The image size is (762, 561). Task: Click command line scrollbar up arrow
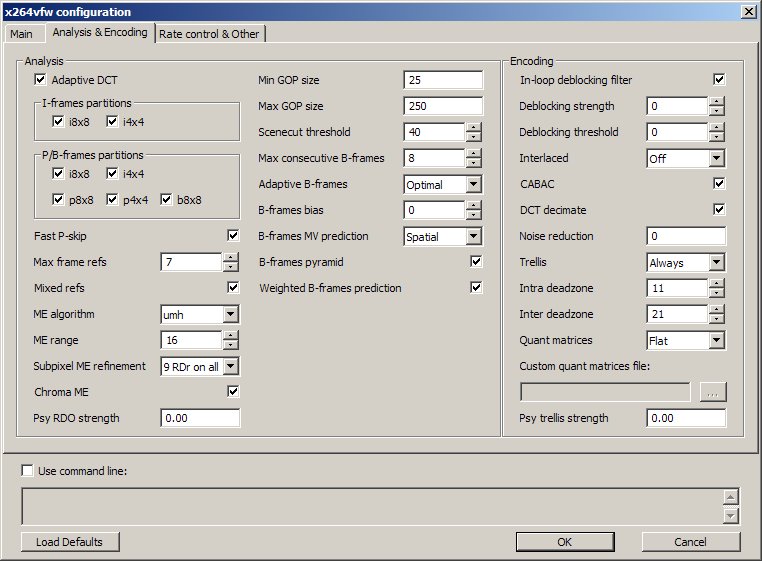click(731, 497)
